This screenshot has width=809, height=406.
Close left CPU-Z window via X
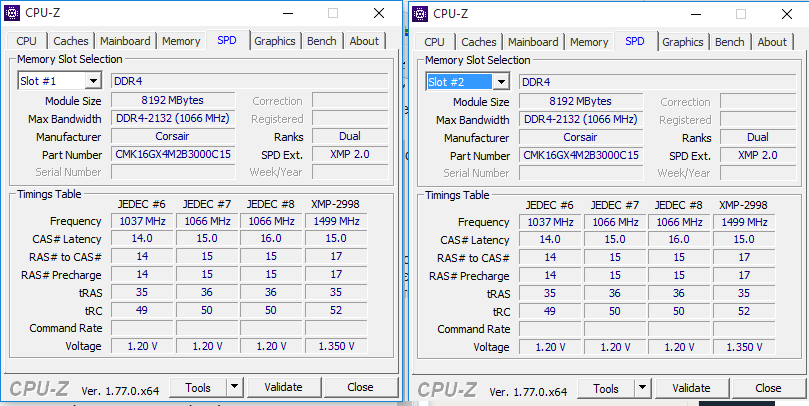coord(379,13)
